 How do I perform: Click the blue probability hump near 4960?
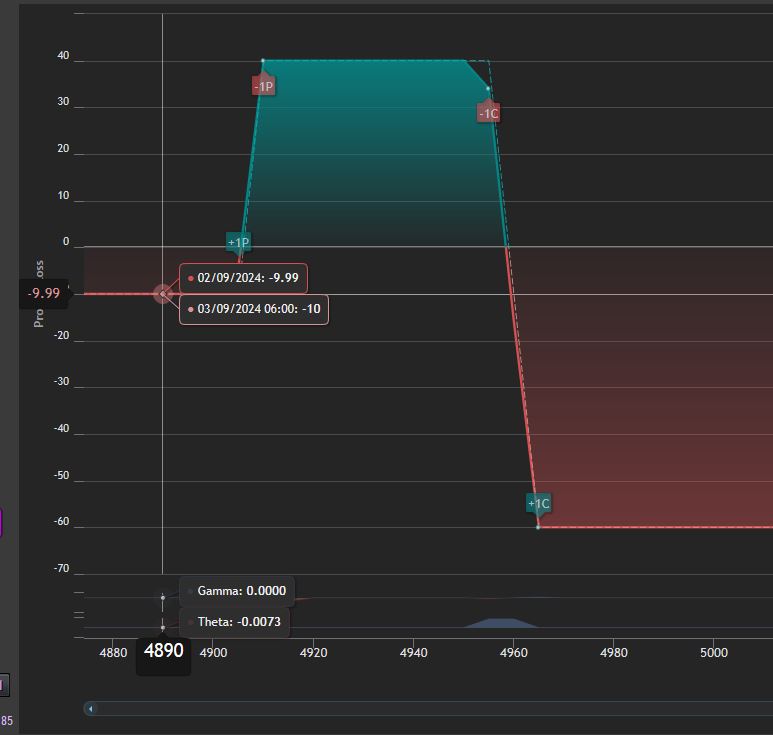point(501,623)
